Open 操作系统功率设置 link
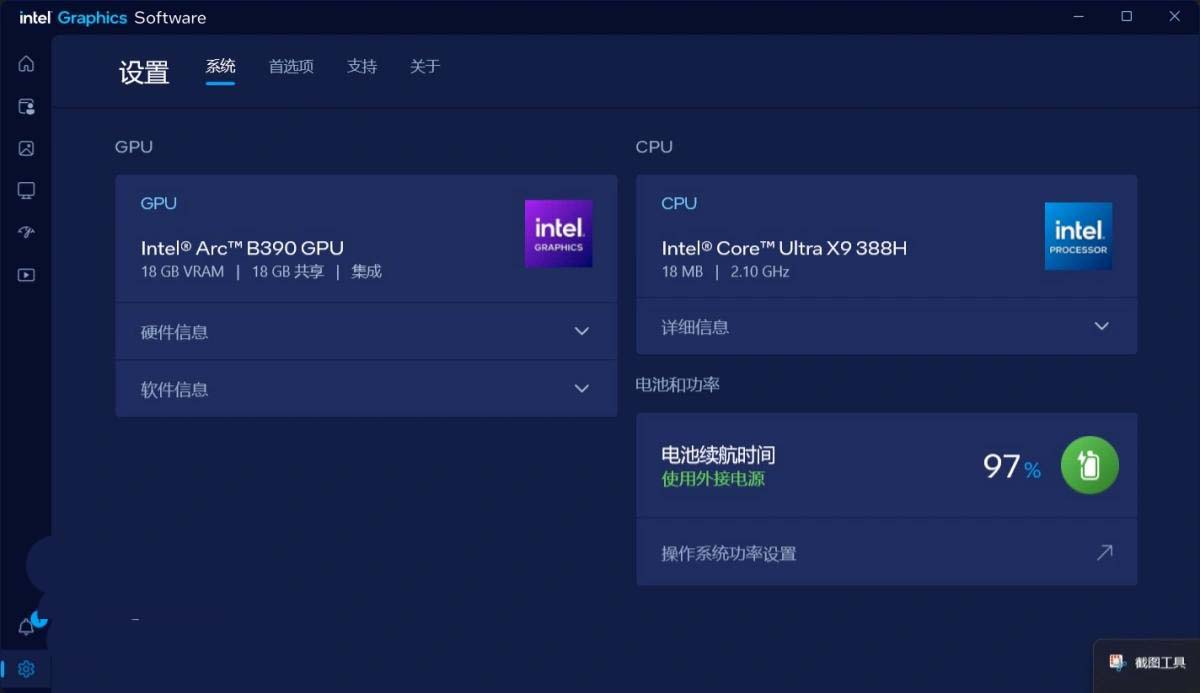 click(x=886, y=552)
